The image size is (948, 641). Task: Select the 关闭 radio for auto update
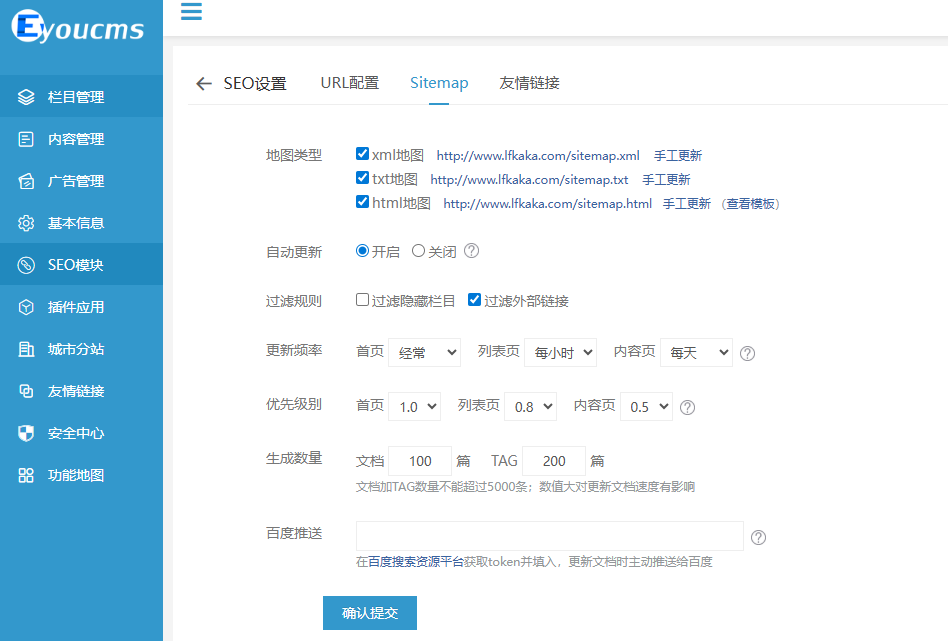417,250
